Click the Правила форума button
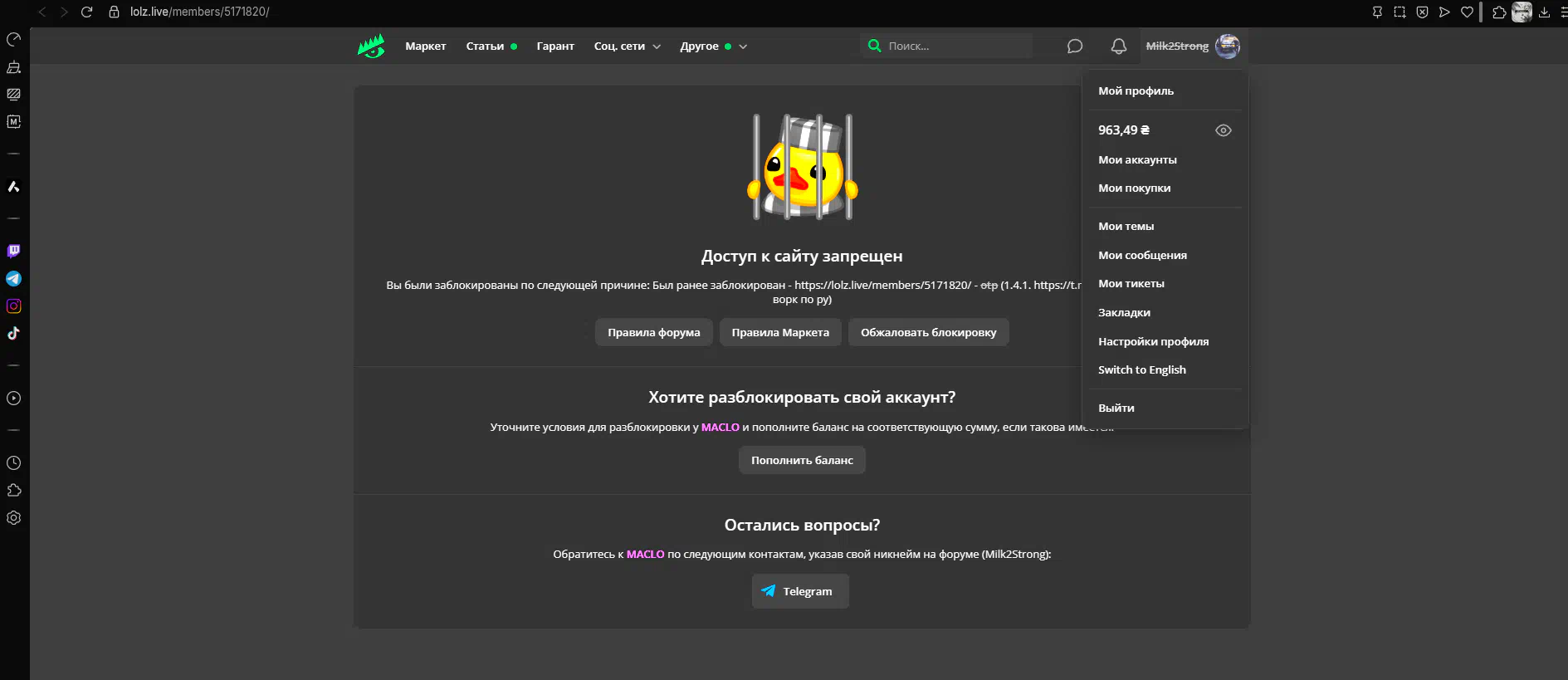 click(654, 333)
